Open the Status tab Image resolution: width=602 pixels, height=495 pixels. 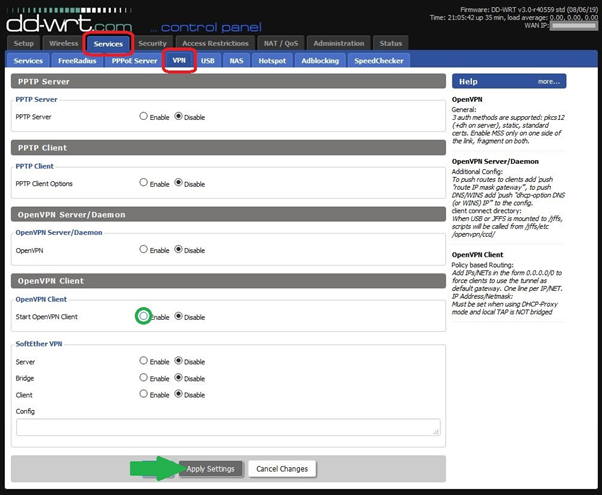(x=391, y=44)
